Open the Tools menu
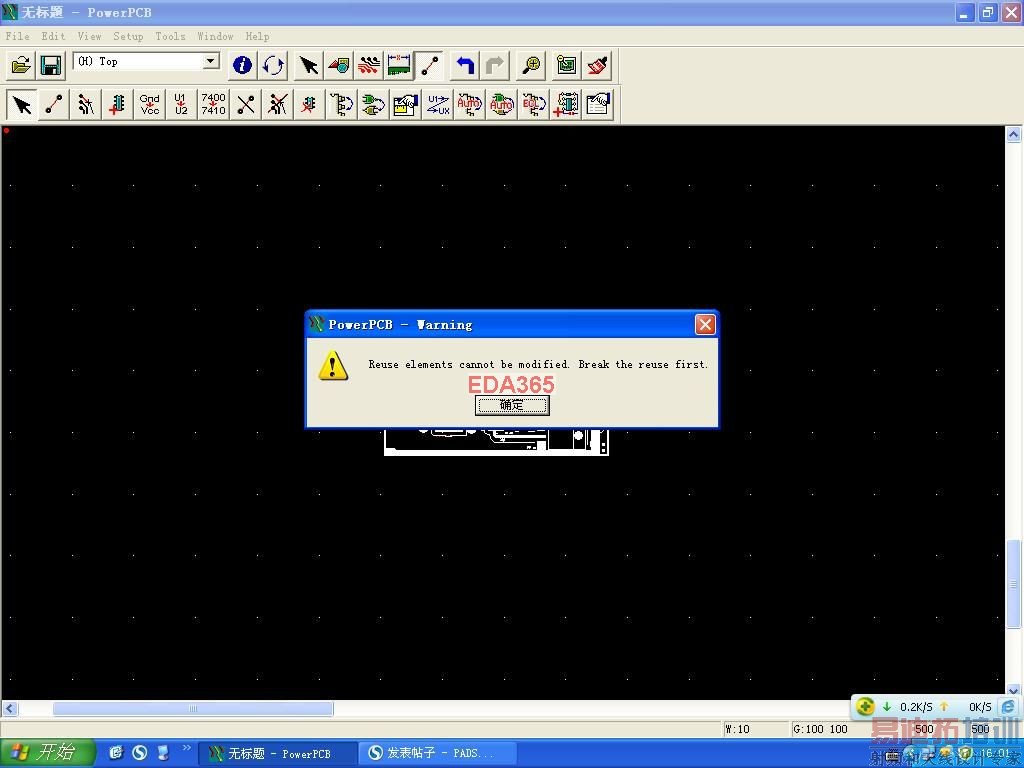Viewport: 1024px width, 768px height. (x=170, y=36)
